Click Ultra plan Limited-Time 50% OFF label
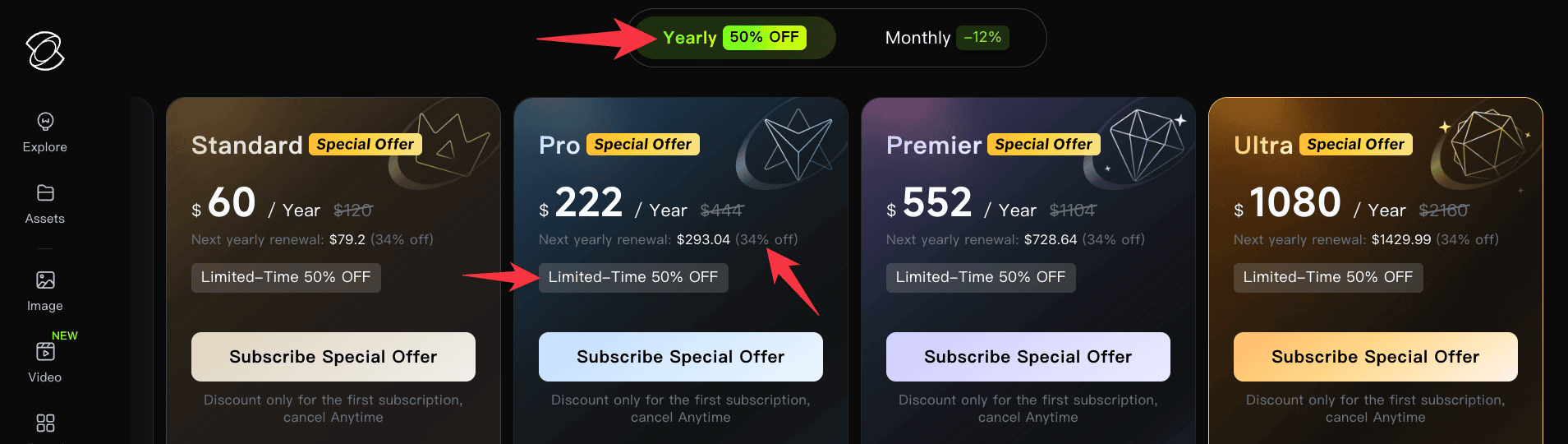Viewport: 1568px width, 444px height. coord(1327,278)
